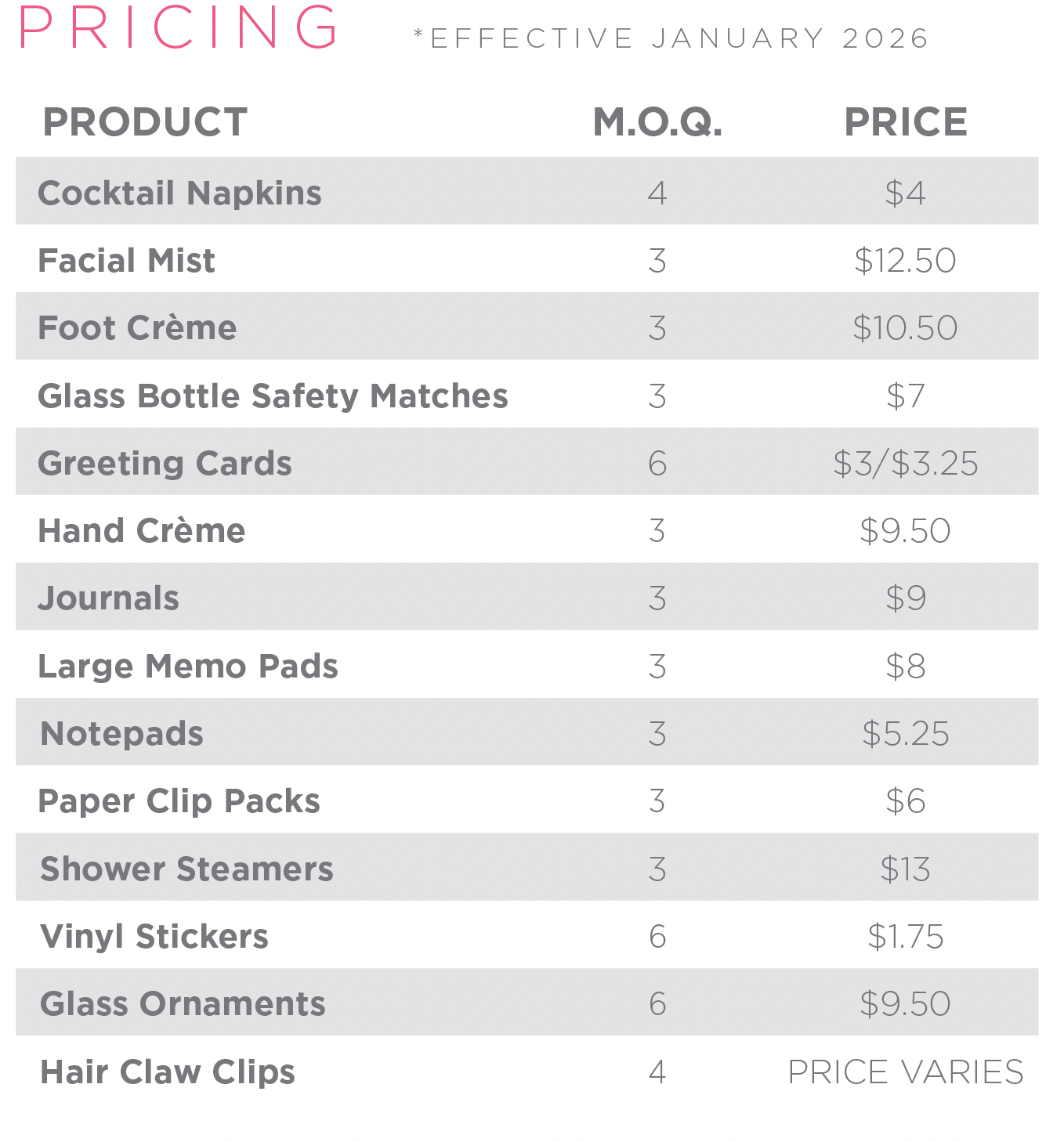Click the PRICE column header

905,122
